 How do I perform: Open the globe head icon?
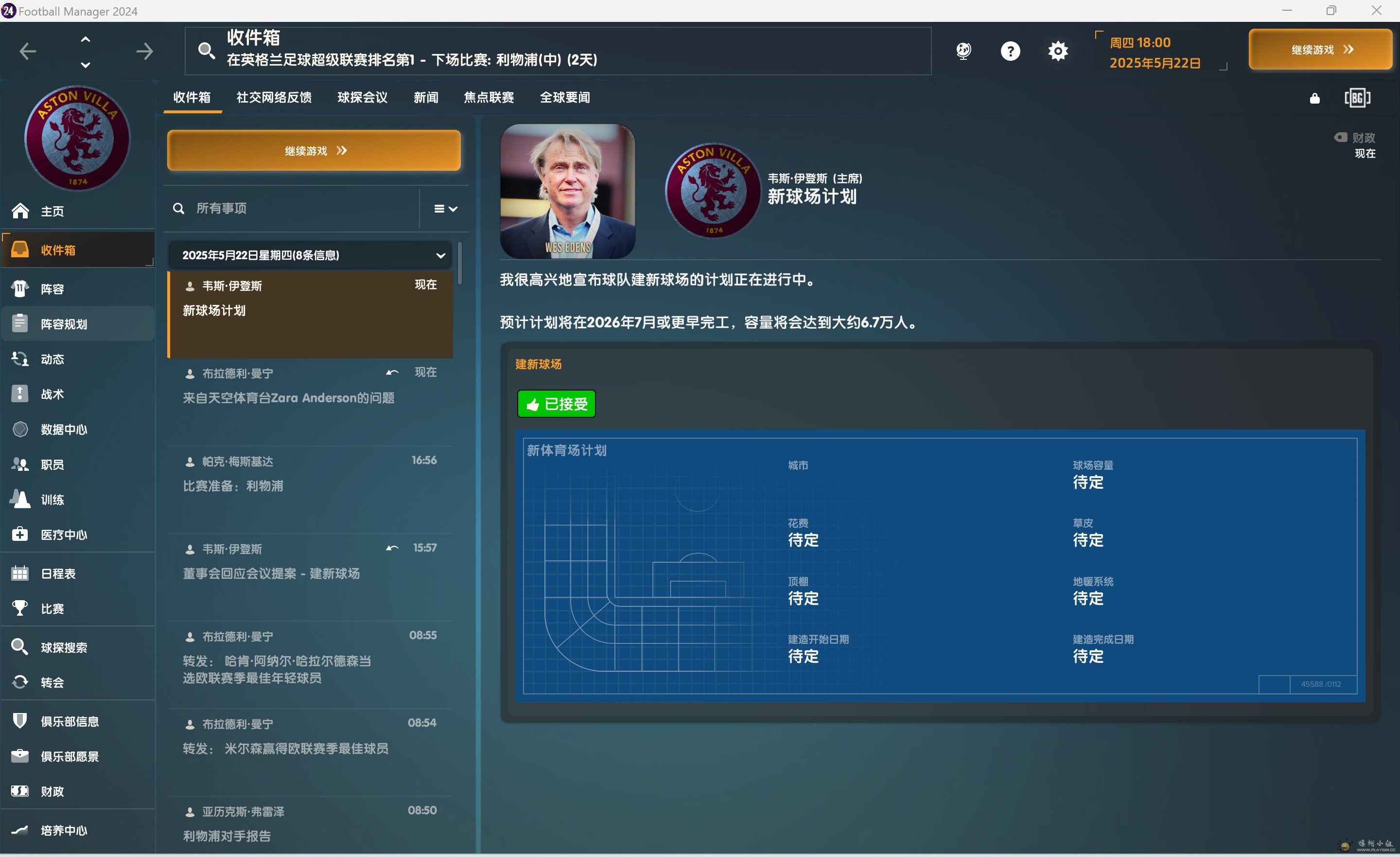[963, 51]
